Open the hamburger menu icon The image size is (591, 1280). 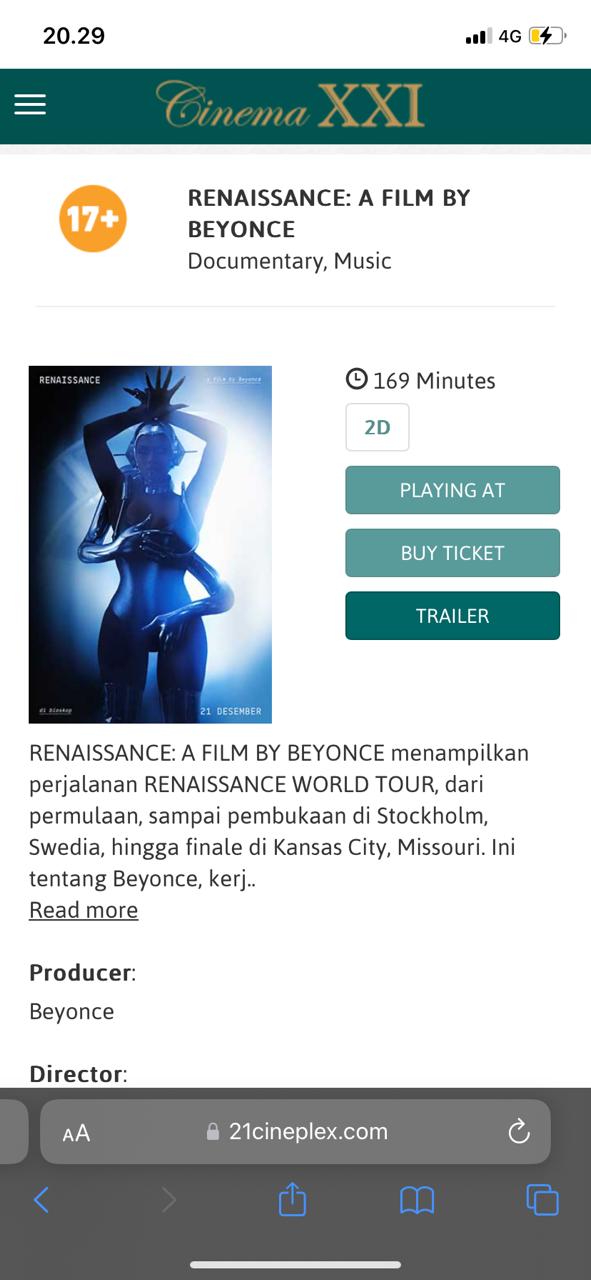pyautogui.click(x=30, y=105)
